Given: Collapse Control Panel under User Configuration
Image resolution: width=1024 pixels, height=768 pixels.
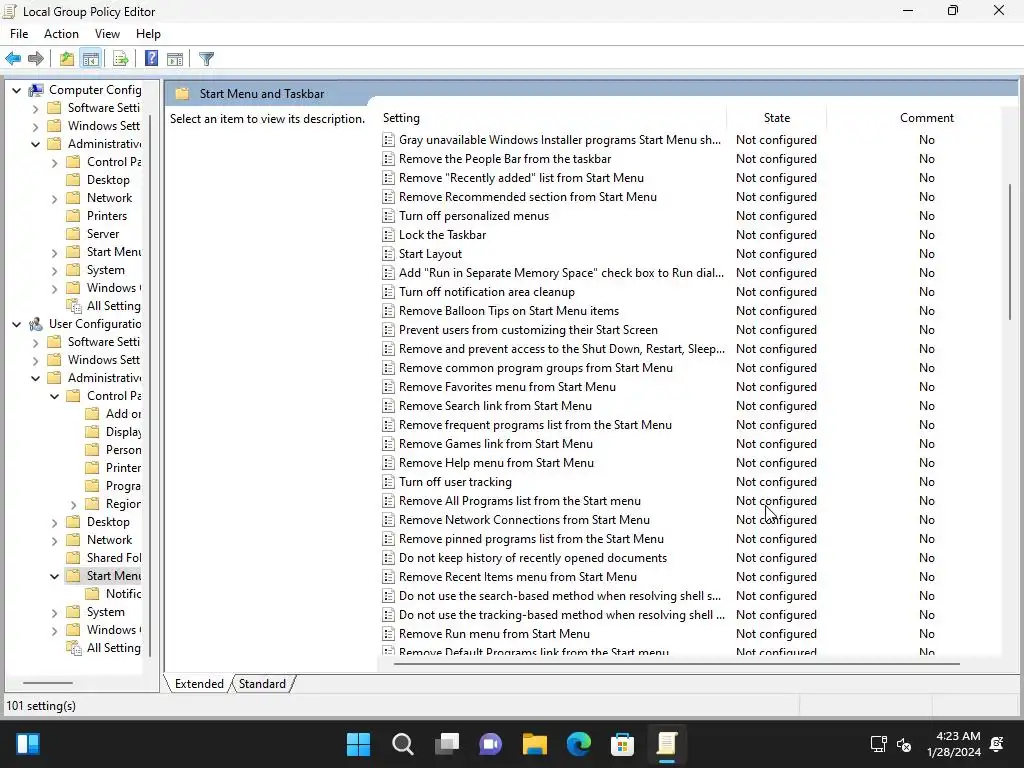Looking at the screenshot, I should coord(55,396).
